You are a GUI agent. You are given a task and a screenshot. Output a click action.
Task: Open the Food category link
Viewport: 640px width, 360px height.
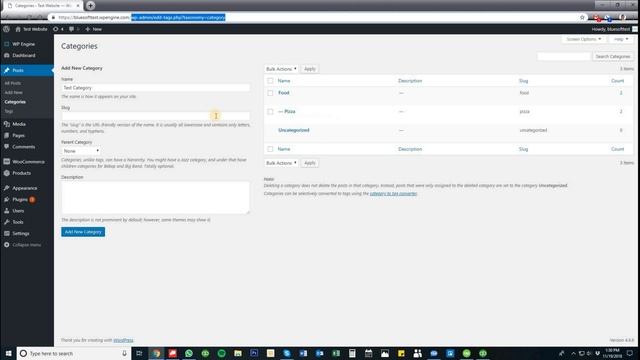(x=284, y=93)
